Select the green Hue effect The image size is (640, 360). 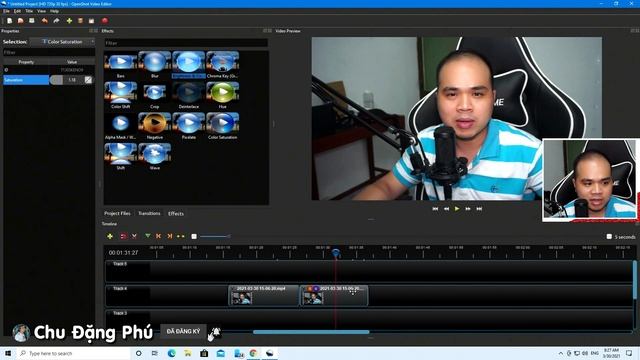[x=222, y=96]
